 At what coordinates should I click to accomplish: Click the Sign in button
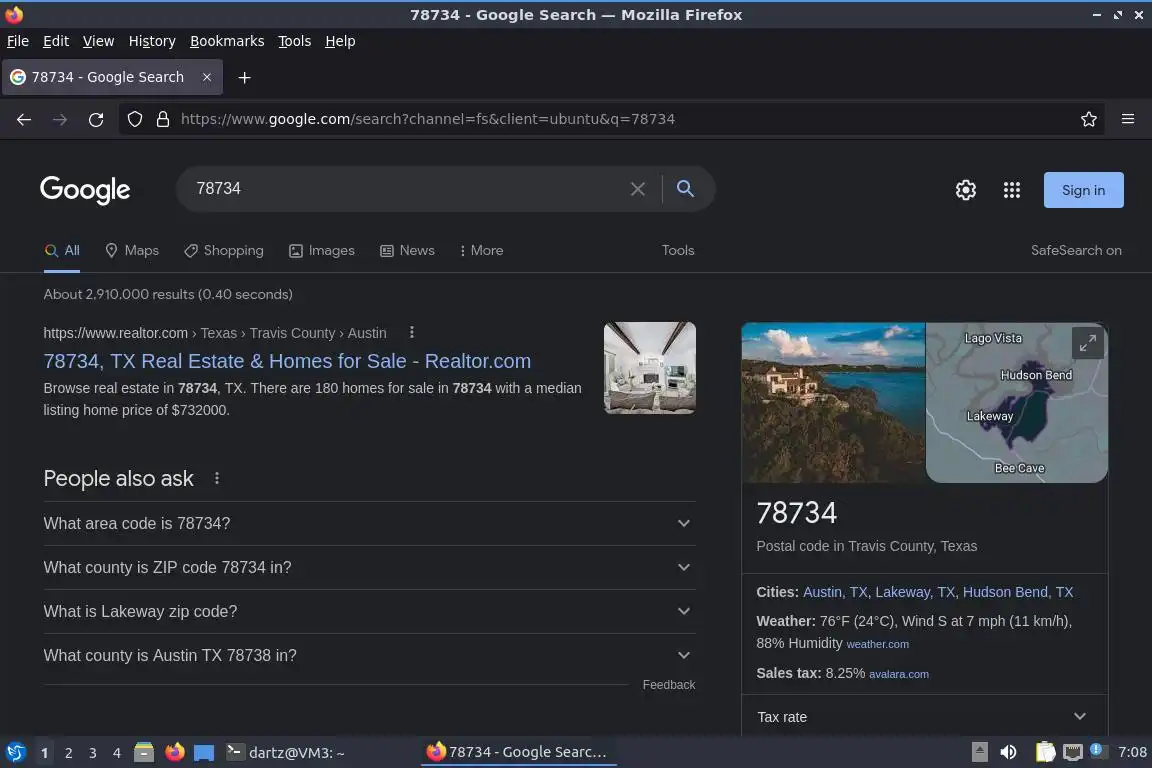[x=1083, y=190]
